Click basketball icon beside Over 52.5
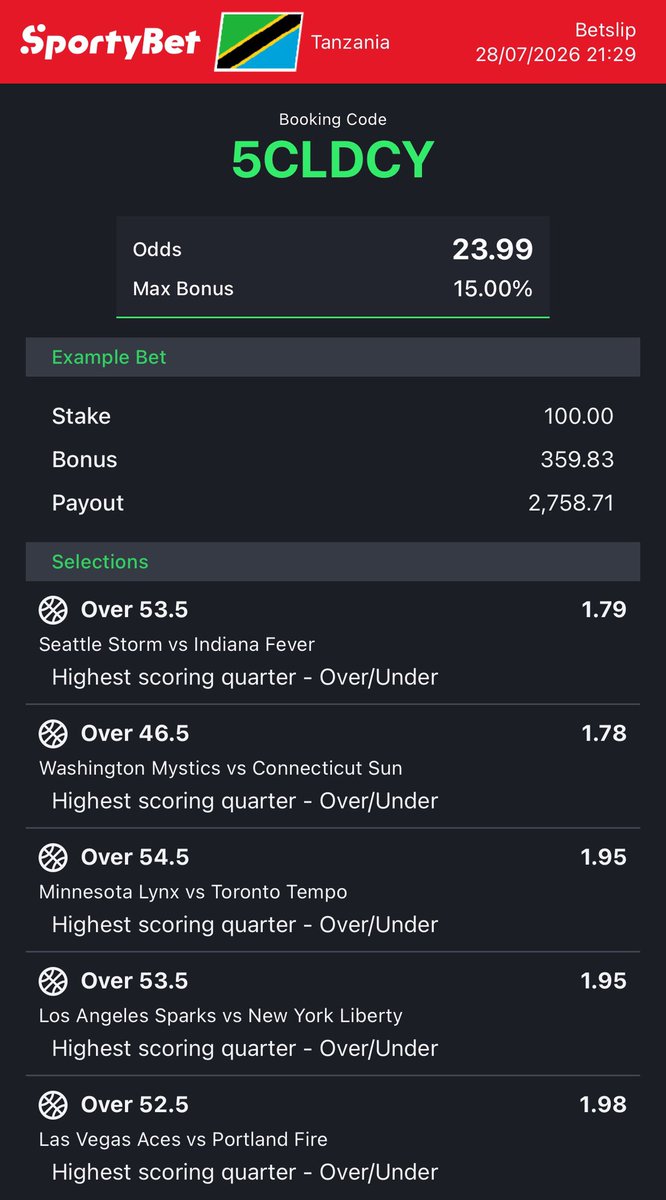This screenshot has height=1200, width=666. coord(52,1105)
